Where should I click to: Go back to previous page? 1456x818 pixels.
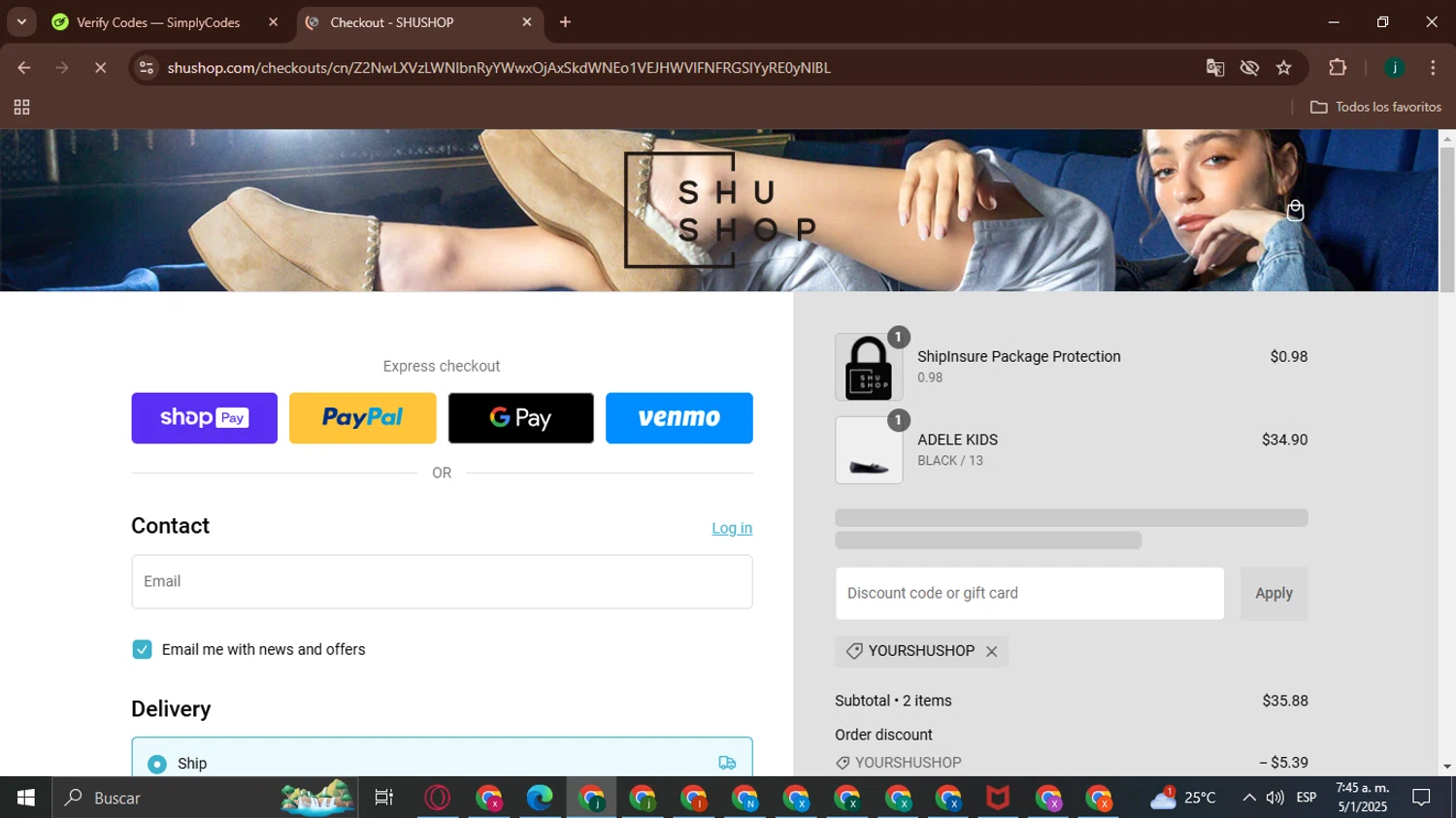click(x=24, y=68)
